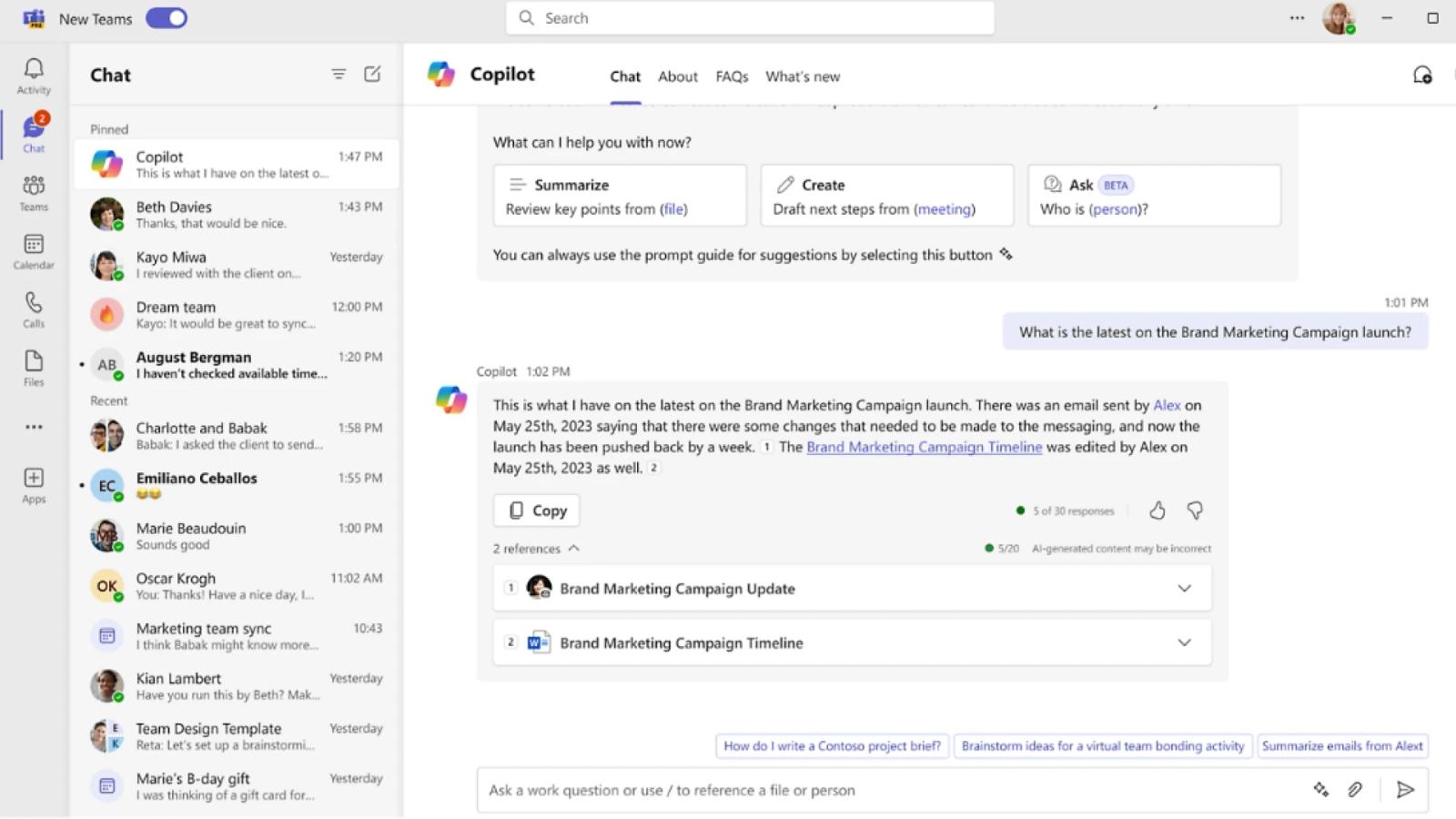Select the Summarize prompt card
This screenshot has height=819, width=1456.
pyautogui.click(x=620, y=196)
